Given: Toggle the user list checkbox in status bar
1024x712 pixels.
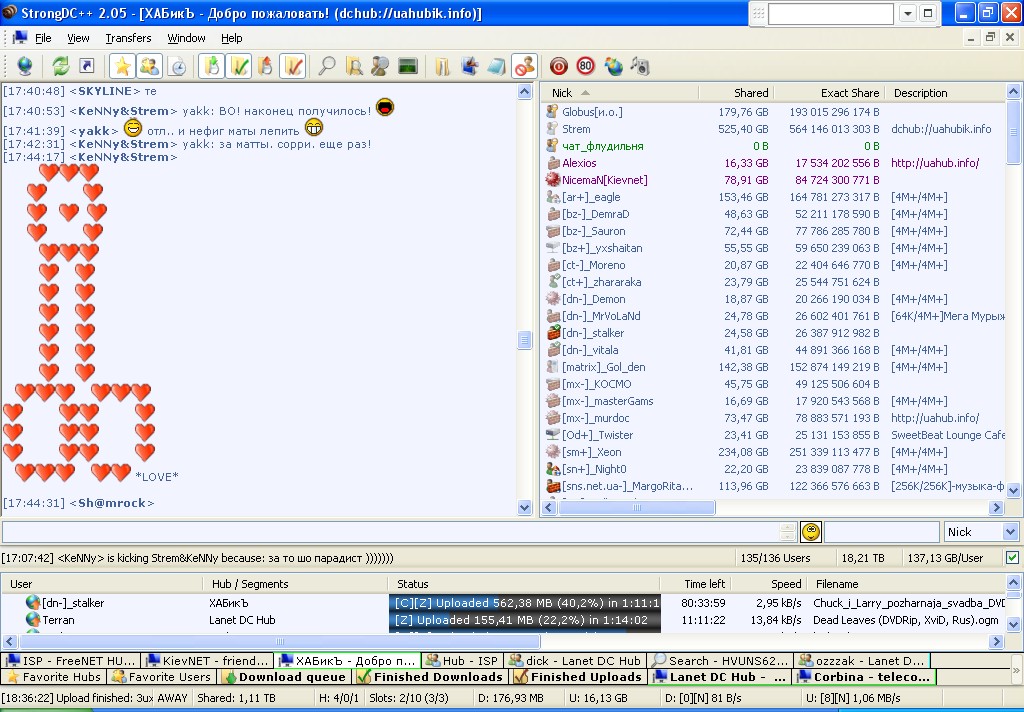Looking at the screenshot, I should [1012, 557].
